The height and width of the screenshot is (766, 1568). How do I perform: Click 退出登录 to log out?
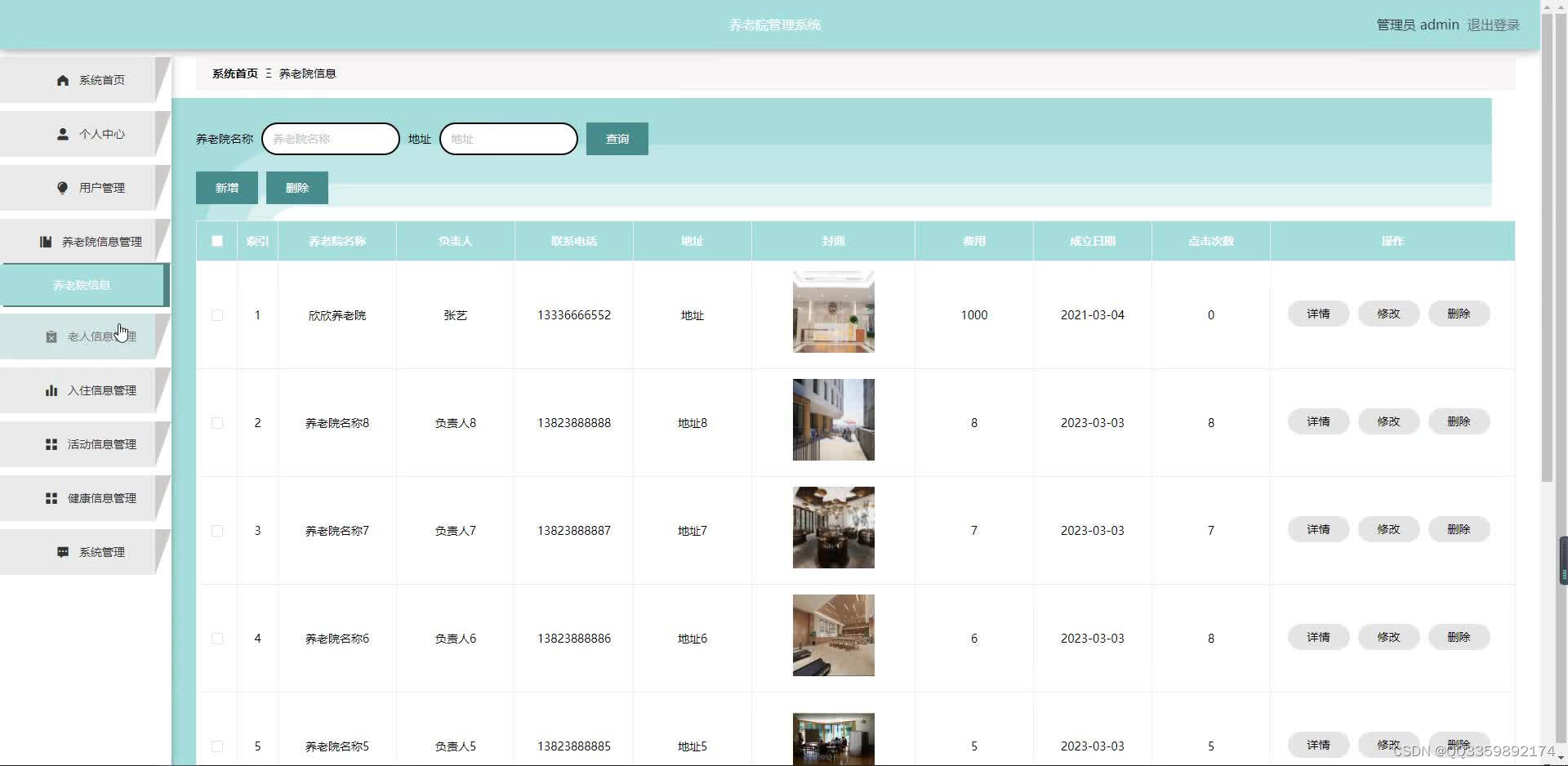tap(1493, 25)
